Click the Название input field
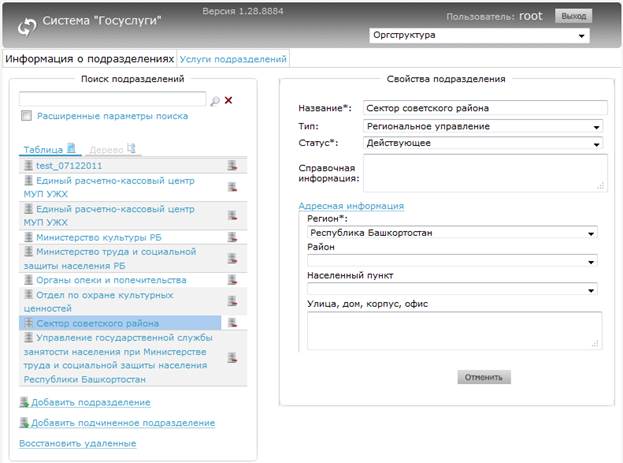 click(485, 108)
